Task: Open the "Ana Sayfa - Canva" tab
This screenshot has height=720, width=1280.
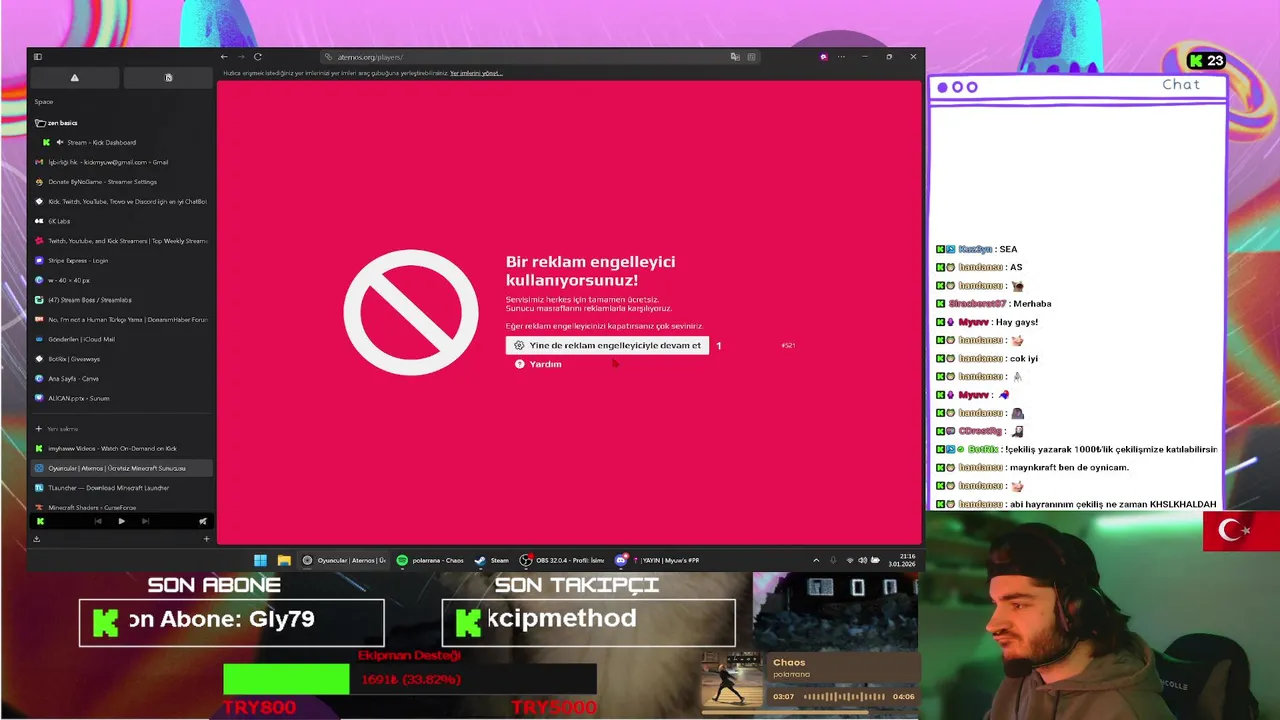Action: pyautogui.click(x=122, y=378)
